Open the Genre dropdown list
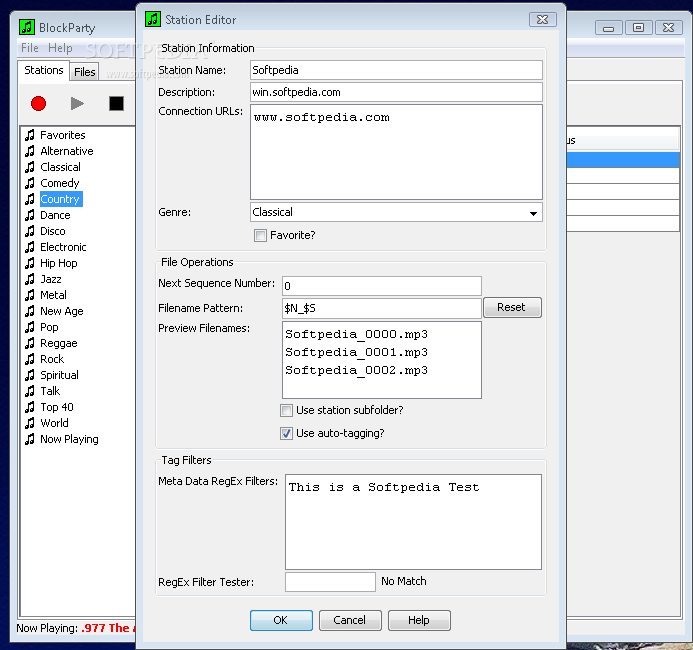The image size is (693, 650). tap(533, 213)
